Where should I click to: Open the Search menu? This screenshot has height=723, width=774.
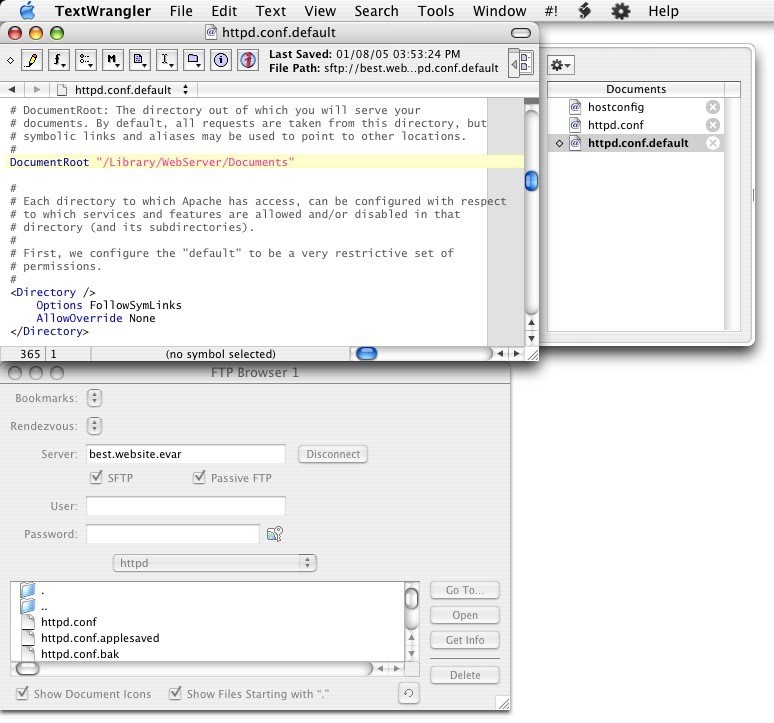point(376,11)
